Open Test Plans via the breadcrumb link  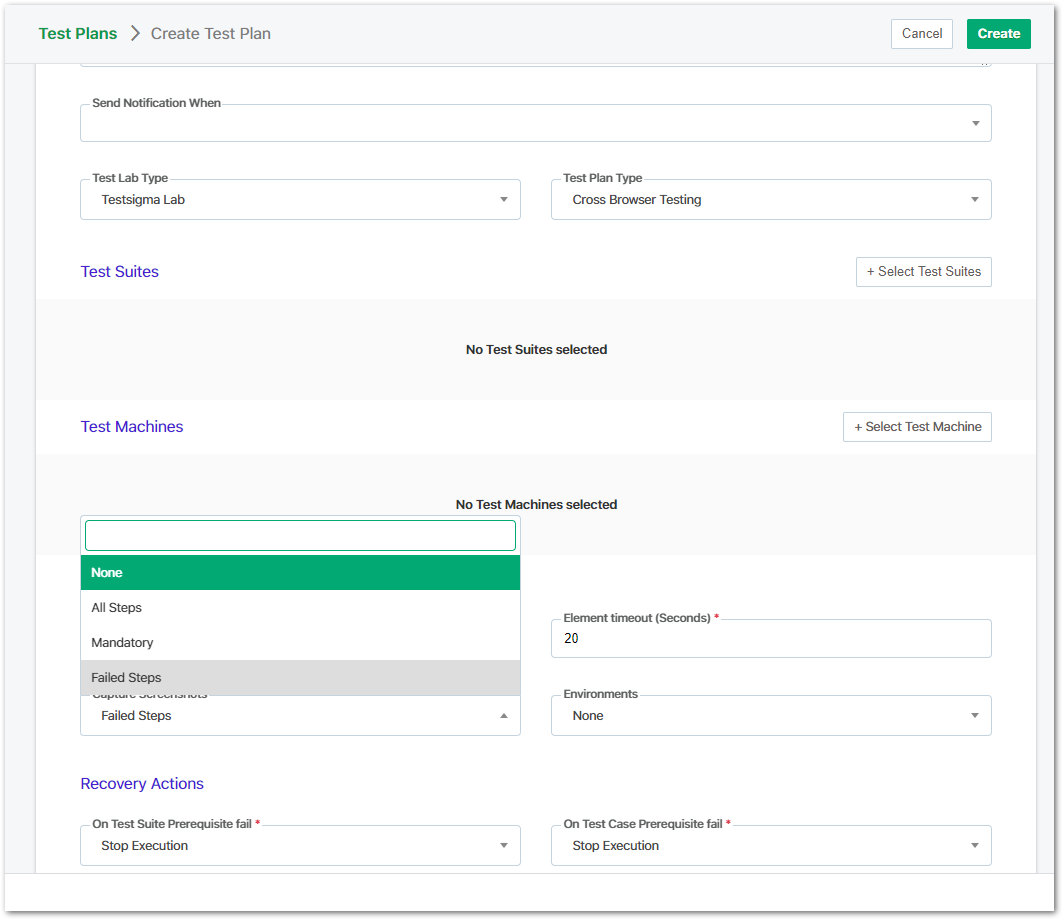[77, 33]
